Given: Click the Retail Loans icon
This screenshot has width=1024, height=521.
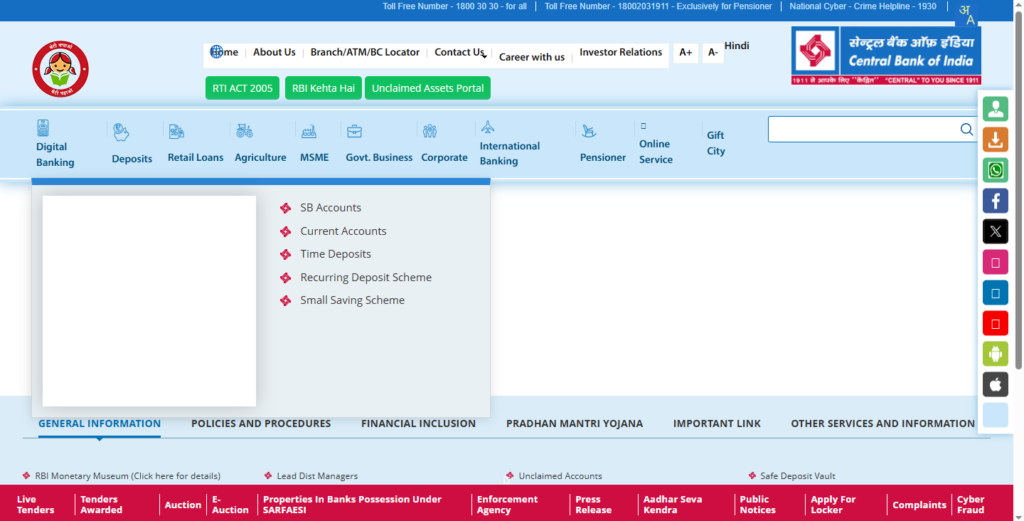Looking at the screenshot, I should tap(176, 131).
